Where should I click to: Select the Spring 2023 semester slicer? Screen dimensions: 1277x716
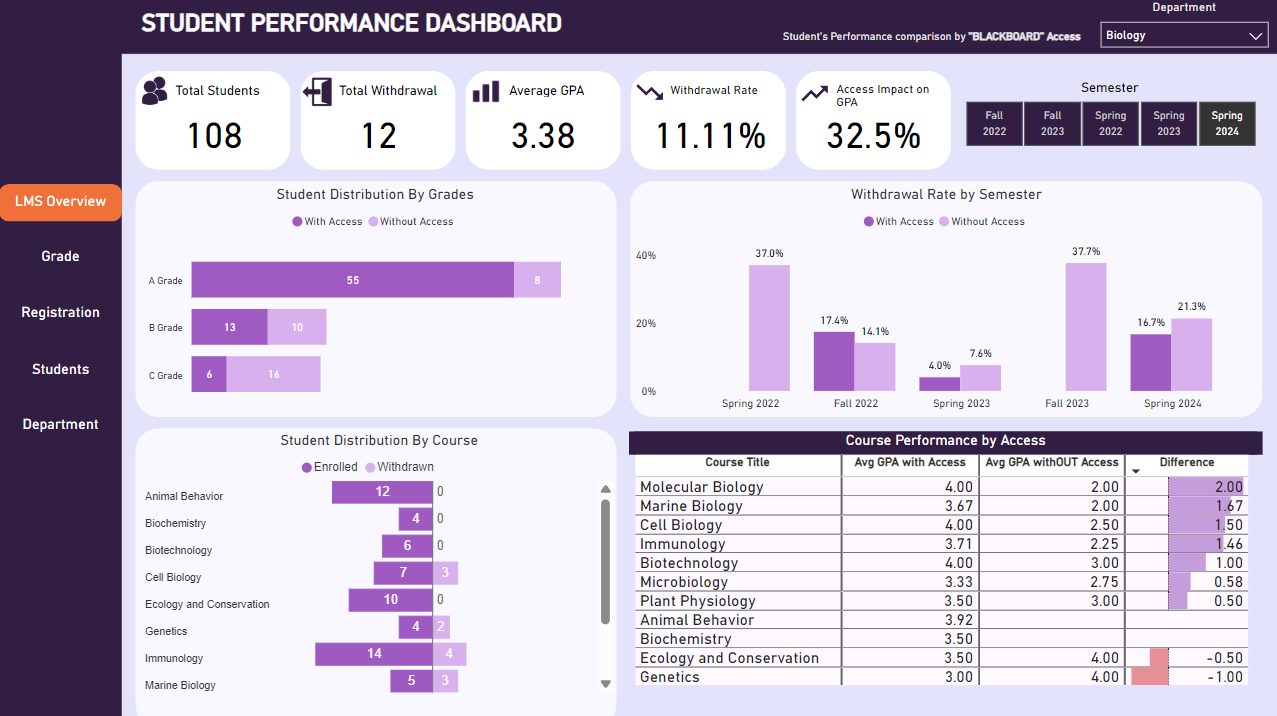point(1168,123)
